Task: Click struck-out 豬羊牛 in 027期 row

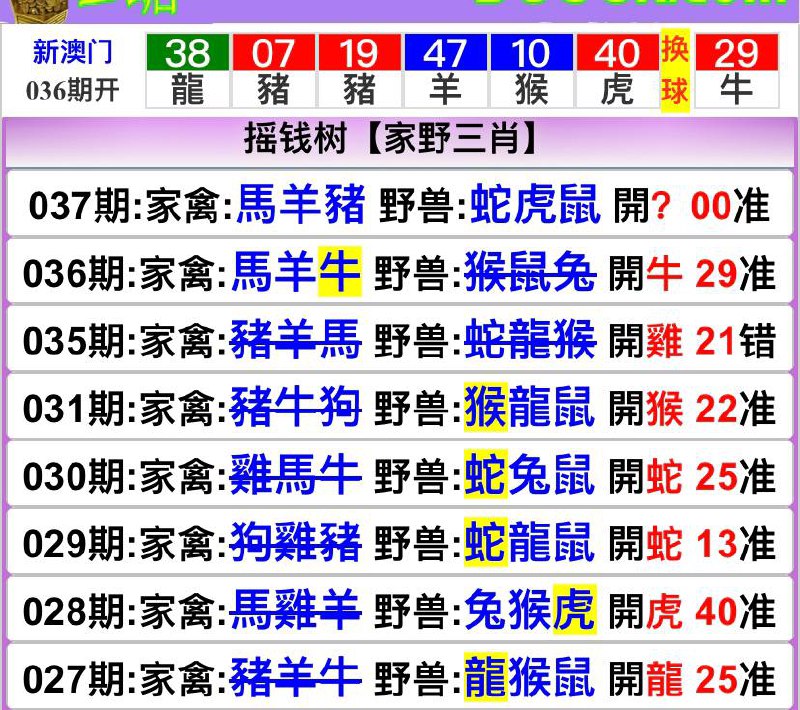Action: coord(296,678)
